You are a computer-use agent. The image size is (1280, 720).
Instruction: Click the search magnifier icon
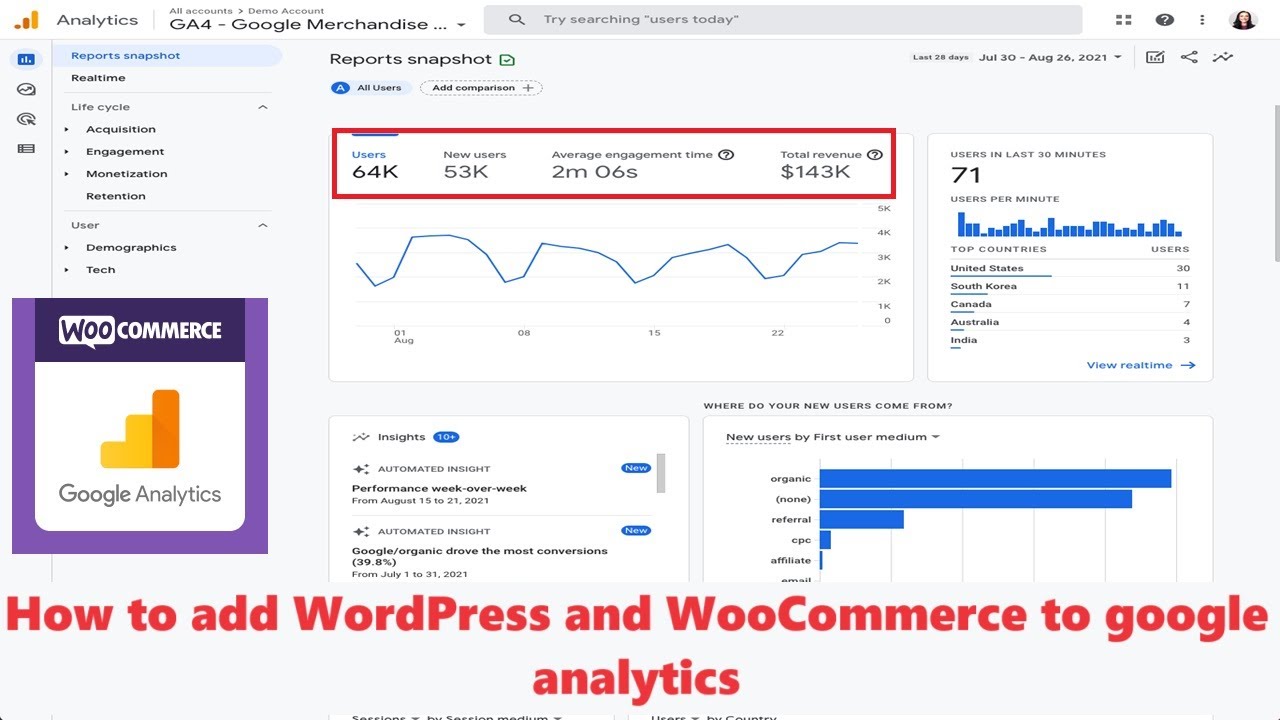pos(516,20)
